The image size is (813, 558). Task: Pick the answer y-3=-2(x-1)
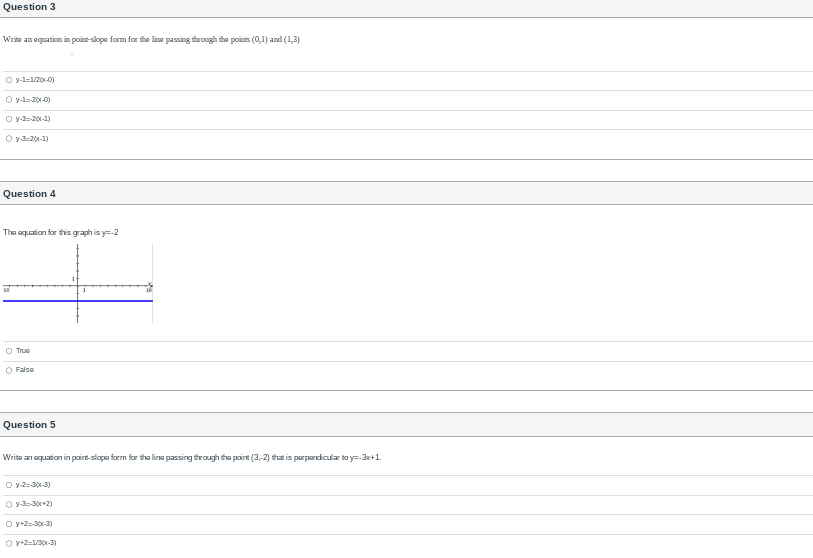[9, 119]
